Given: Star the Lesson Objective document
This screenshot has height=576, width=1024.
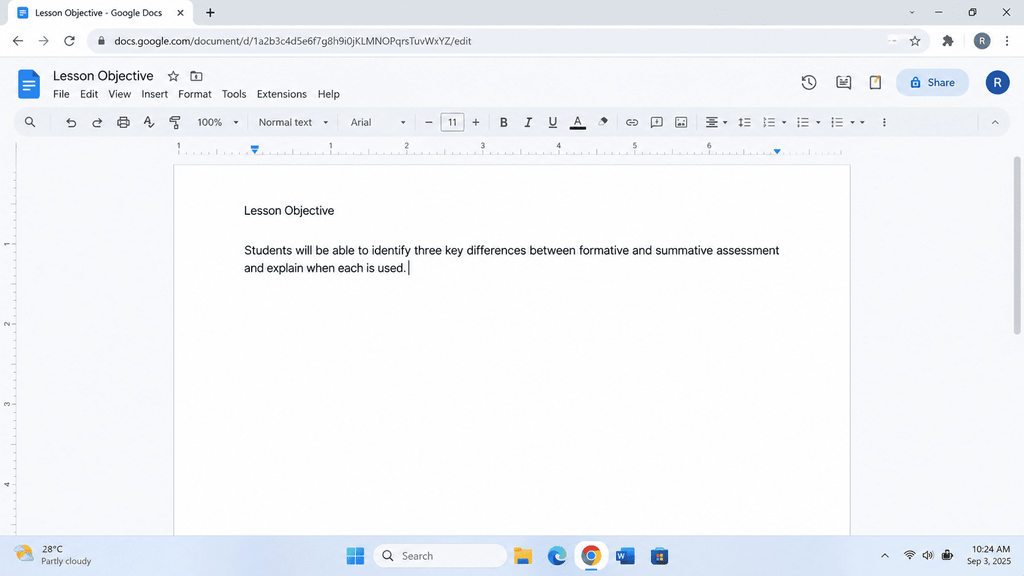Looking at the screenshot, I should pyautogui.click(x=173, y=76).
